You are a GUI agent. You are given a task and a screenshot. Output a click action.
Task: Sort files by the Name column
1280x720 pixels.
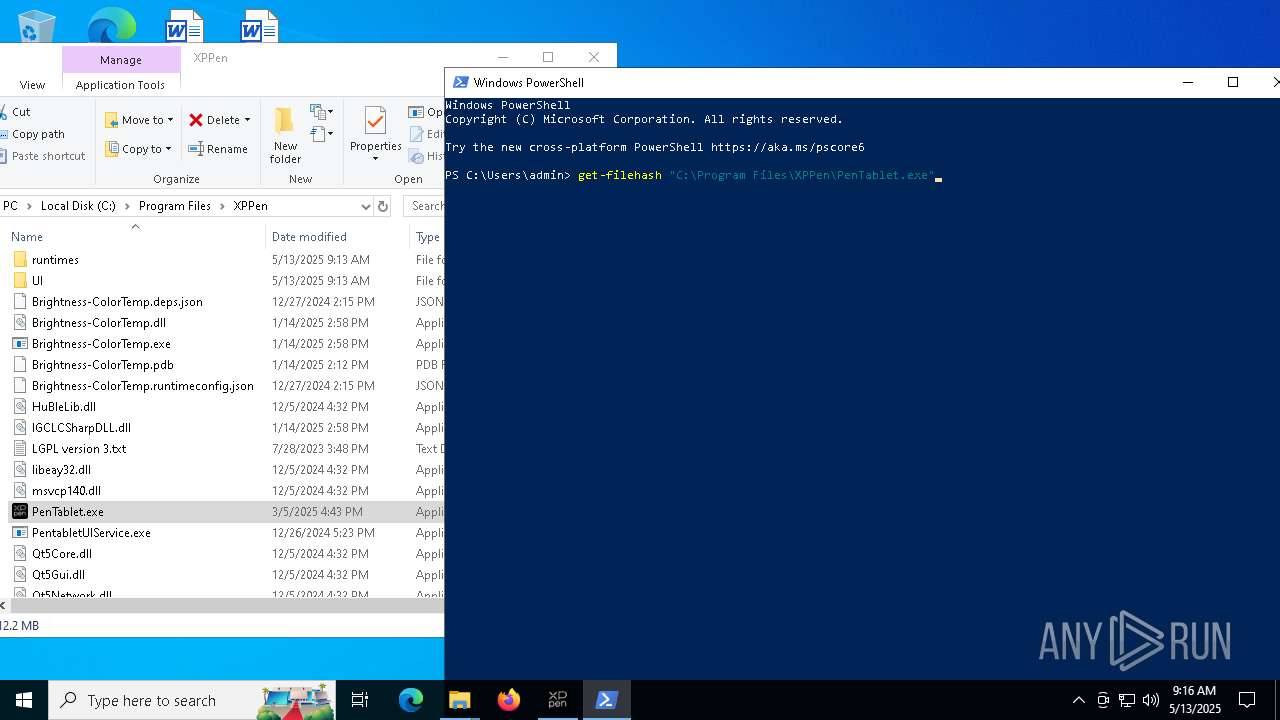[27, 237]
